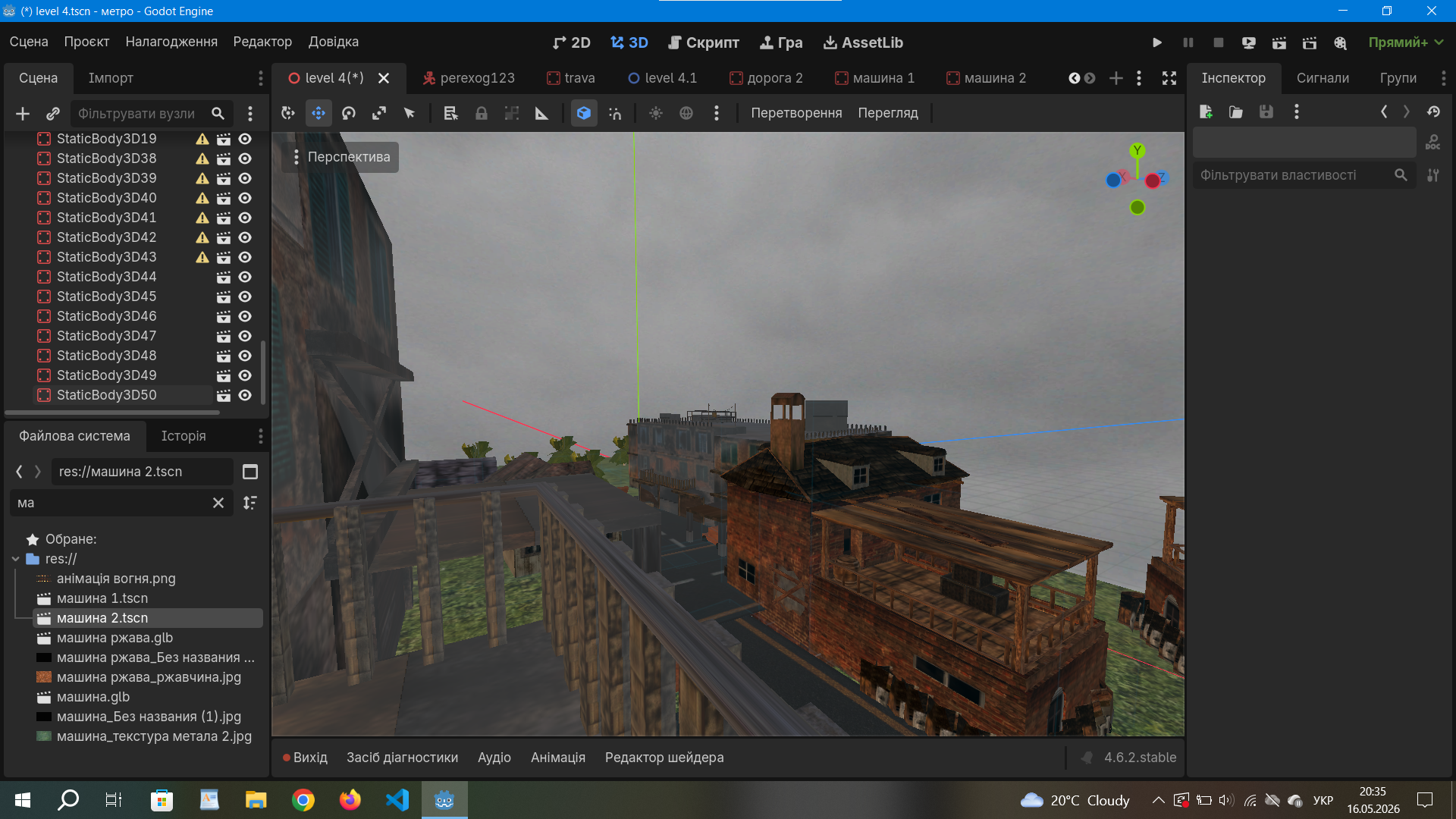Open FileSystem dock three-dot options

(x=260, y=436)
